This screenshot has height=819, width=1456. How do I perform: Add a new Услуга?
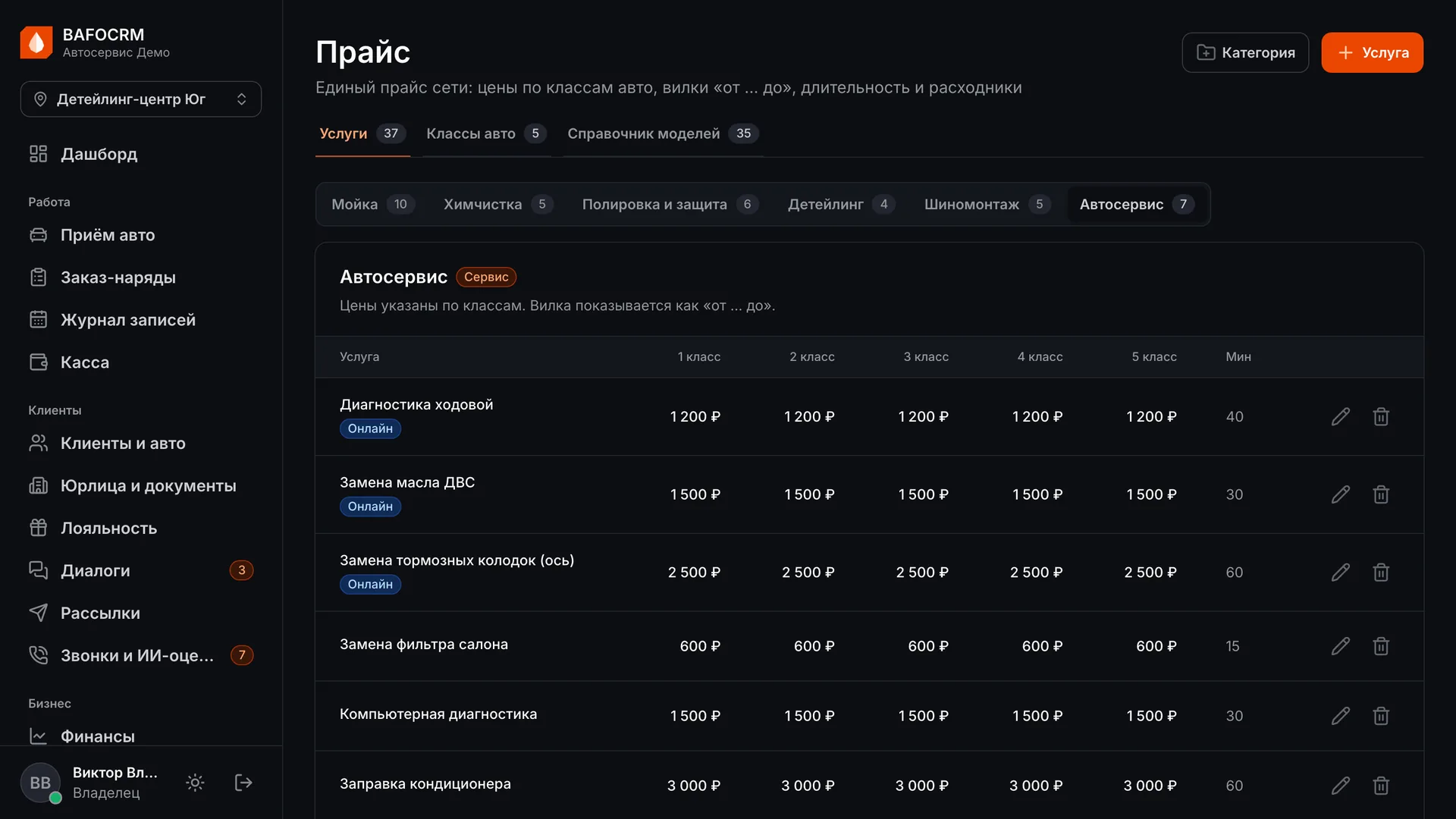point(1372,52)
